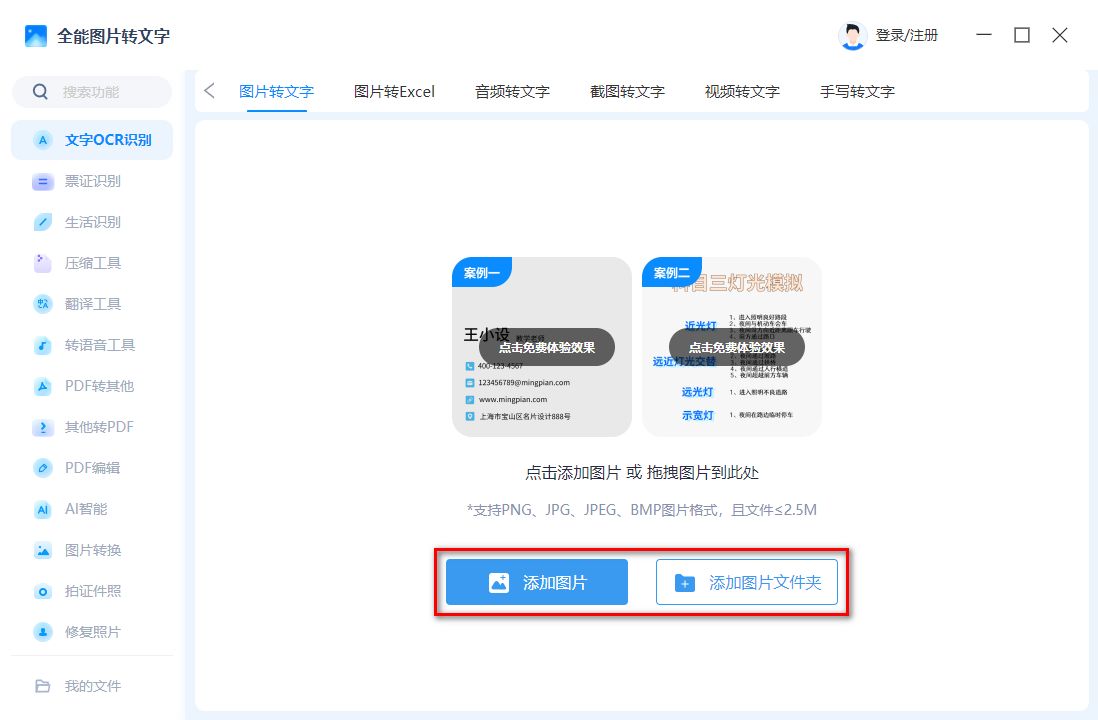Click the 添加图片文件夹 button
The width and height of the screenshot is (1098, 720).
(747, 582)
